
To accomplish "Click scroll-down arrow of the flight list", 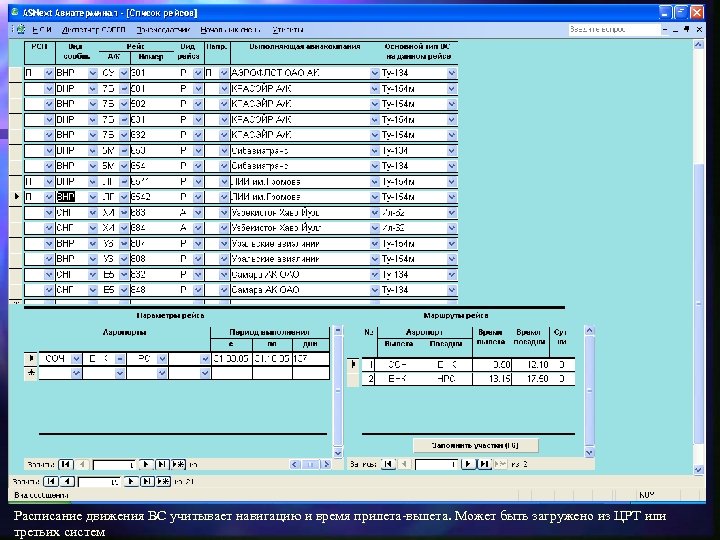I will click(x=698, y=470).
